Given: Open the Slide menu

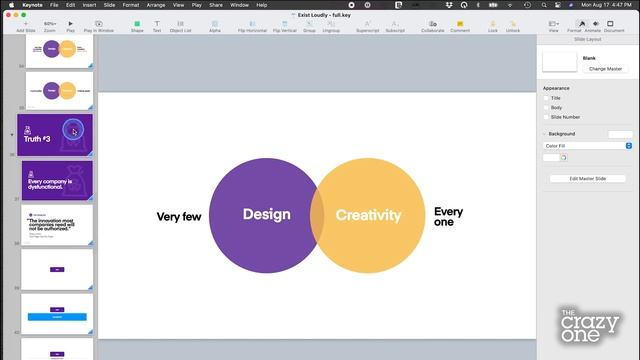Looking at the screenshot, I should pos(109,5).
